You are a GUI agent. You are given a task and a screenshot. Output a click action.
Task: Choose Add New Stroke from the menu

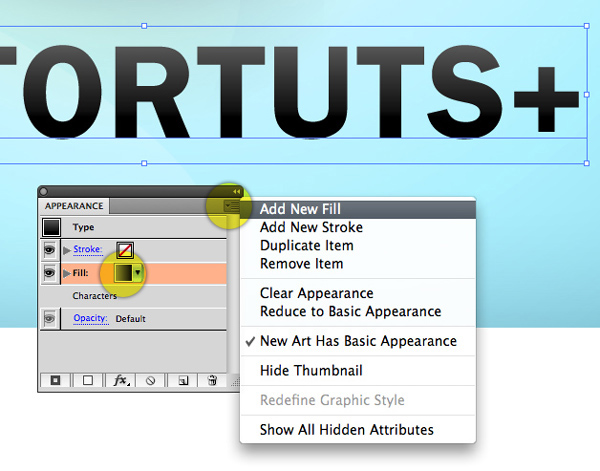358,227
